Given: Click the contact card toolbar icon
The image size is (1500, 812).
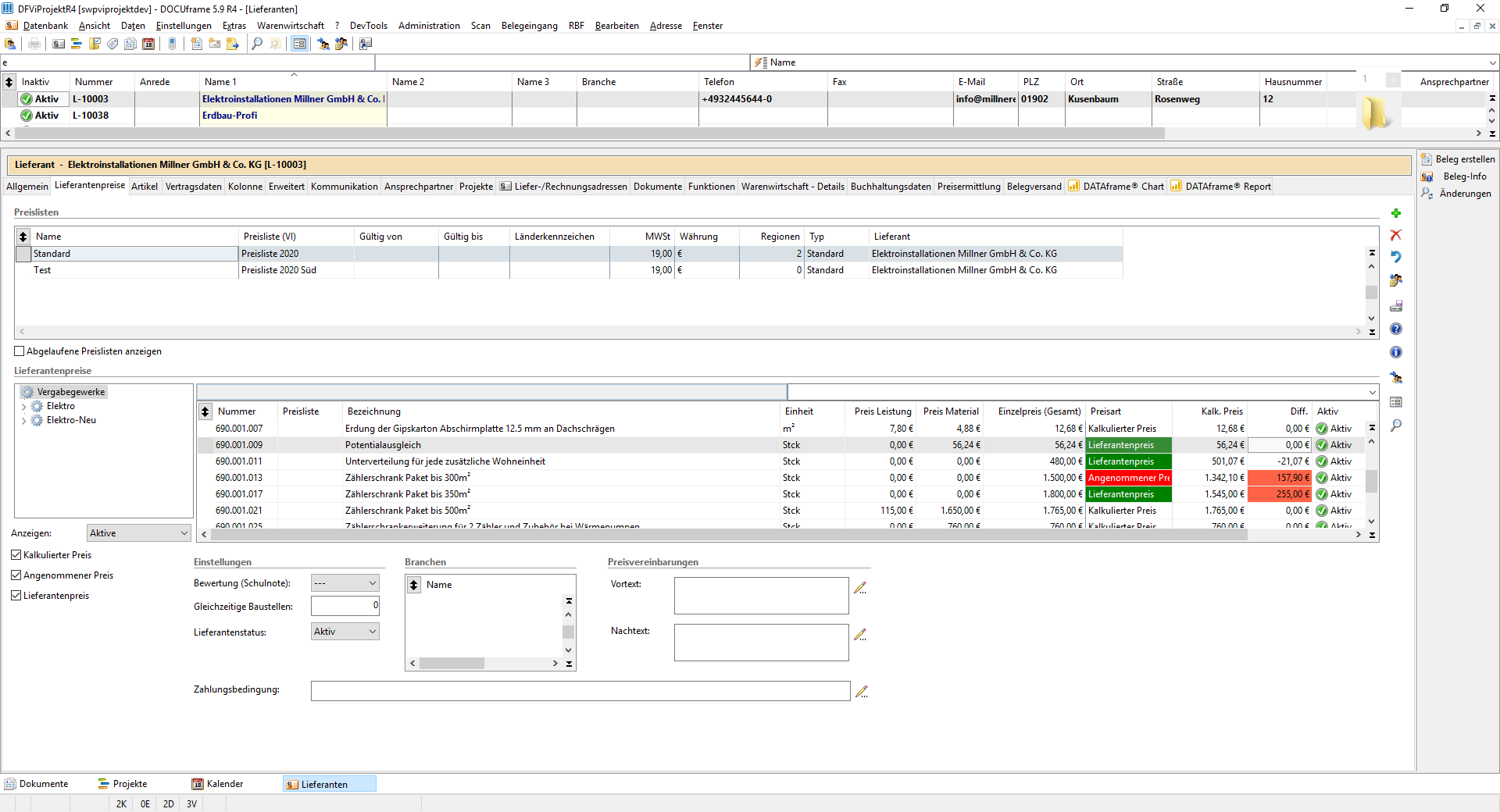Looking at the screenshot, I should [59, 44].
